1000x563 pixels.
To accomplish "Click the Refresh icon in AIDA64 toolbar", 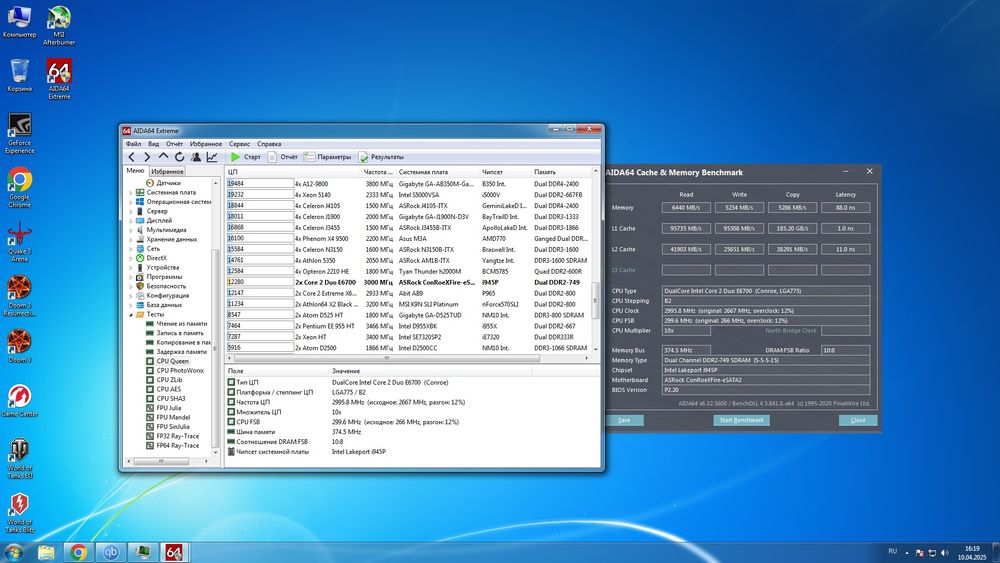I will pyautogui.click(x=180, y=157).
